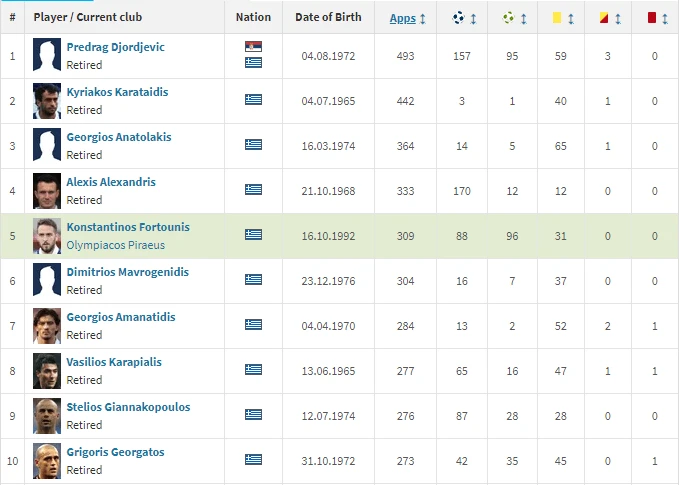Click Greece flag in Konstantinos Fortounis row
This screenshot has width=679, height=485.
click(x=253, y=234)
